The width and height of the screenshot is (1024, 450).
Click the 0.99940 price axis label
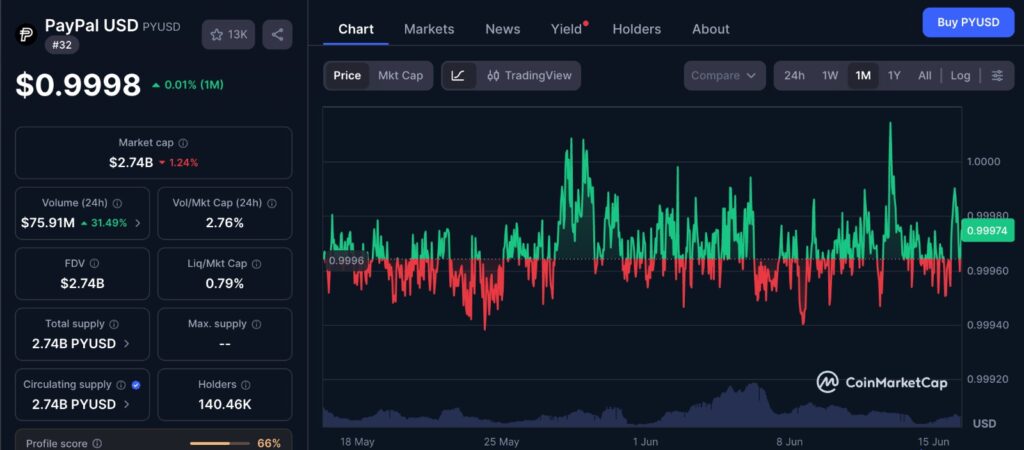pyautogui.click(x=987, y=325)
